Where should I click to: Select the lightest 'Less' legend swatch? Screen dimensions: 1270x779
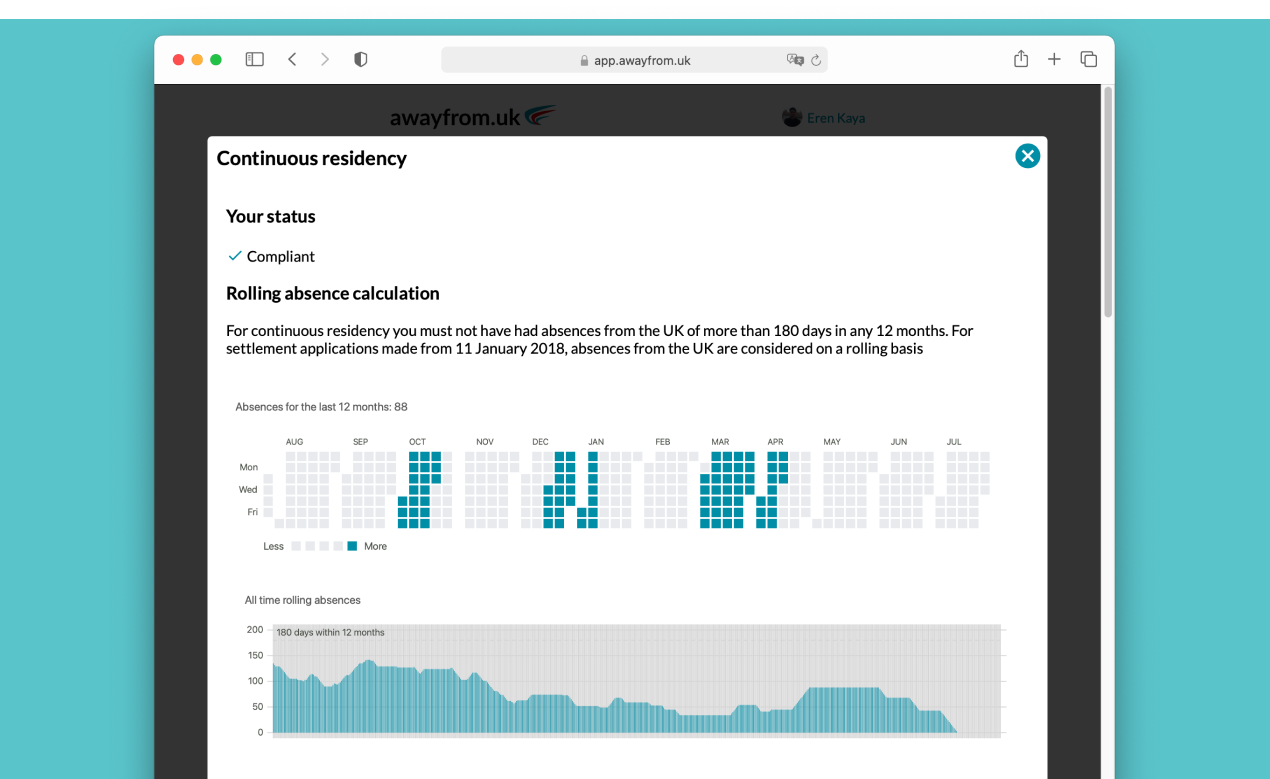[x=296, y=546]
